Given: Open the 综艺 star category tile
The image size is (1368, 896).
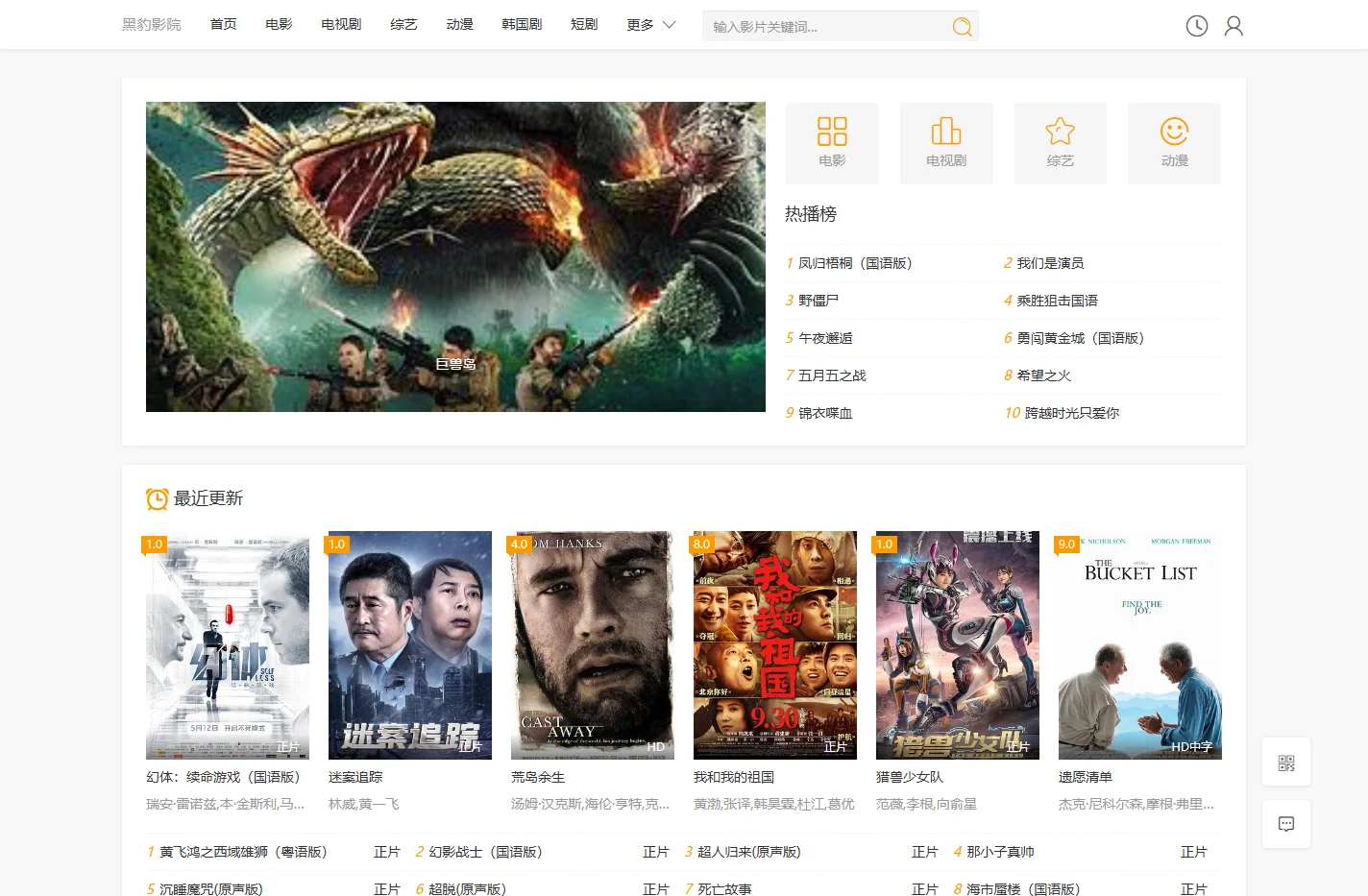Looking at the screenshot, I should coord(1061,143).
